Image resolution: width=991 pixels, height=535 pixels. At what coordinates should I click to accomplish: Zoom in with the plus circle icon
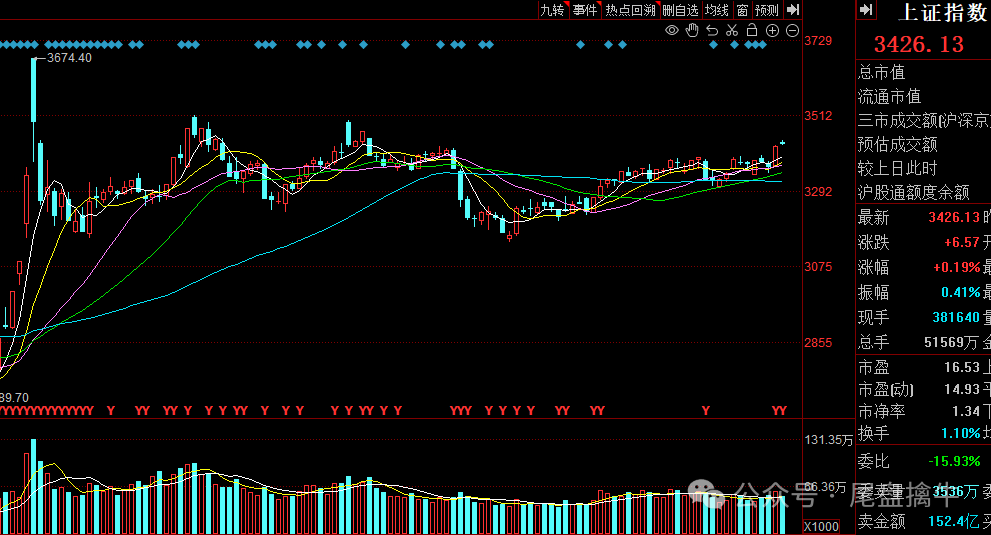pos(772,30)
